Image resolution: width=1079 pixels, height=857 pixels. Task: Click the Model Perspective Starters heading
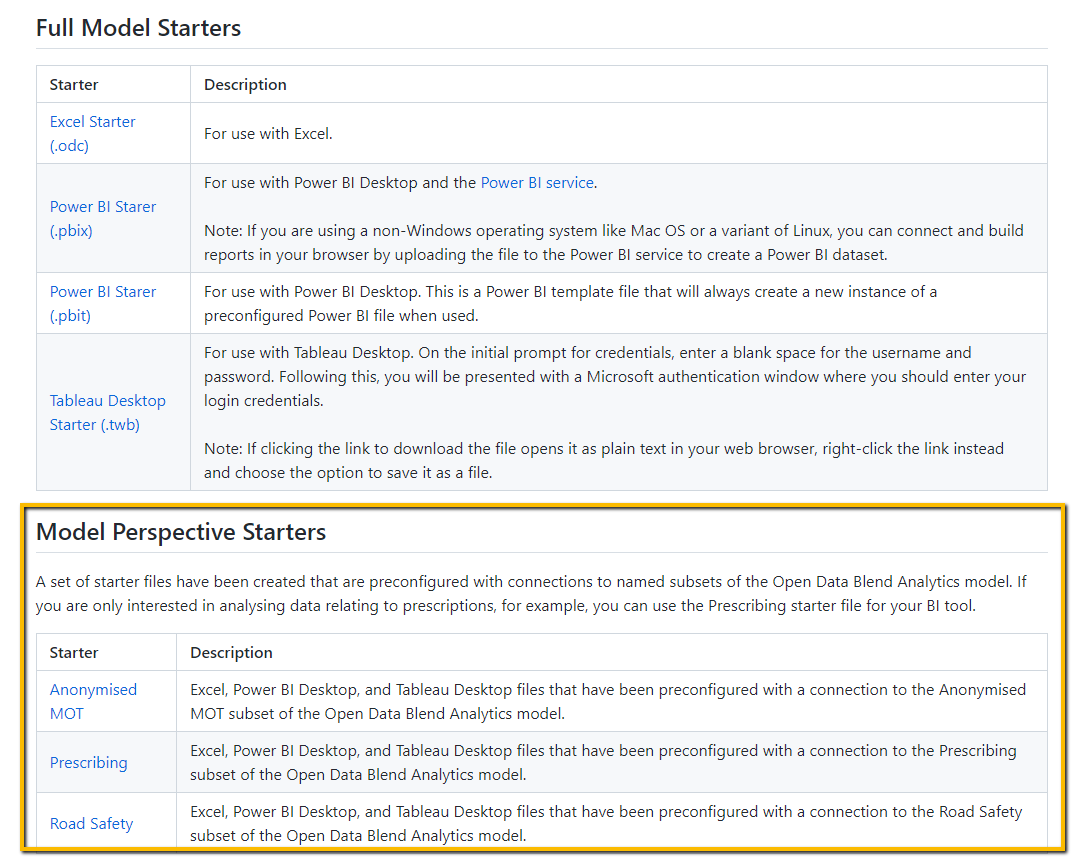coord(181,532)
